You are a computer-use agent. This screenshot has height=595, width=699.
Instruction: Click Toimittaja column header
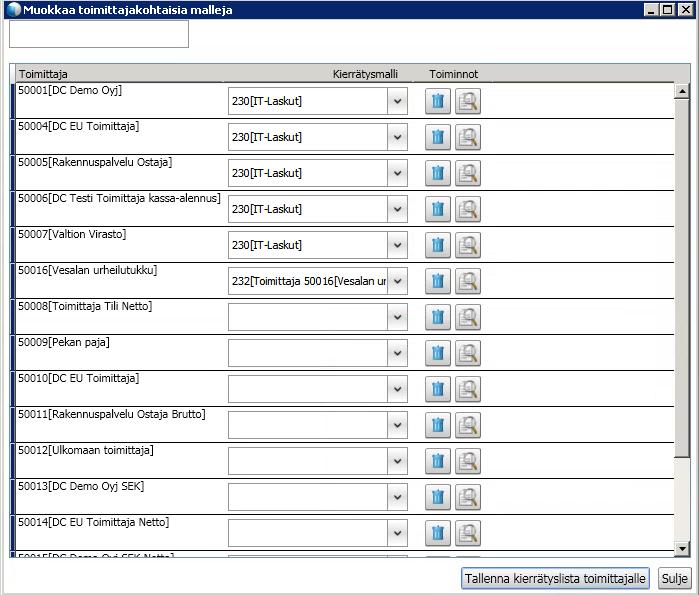[43, 74]
